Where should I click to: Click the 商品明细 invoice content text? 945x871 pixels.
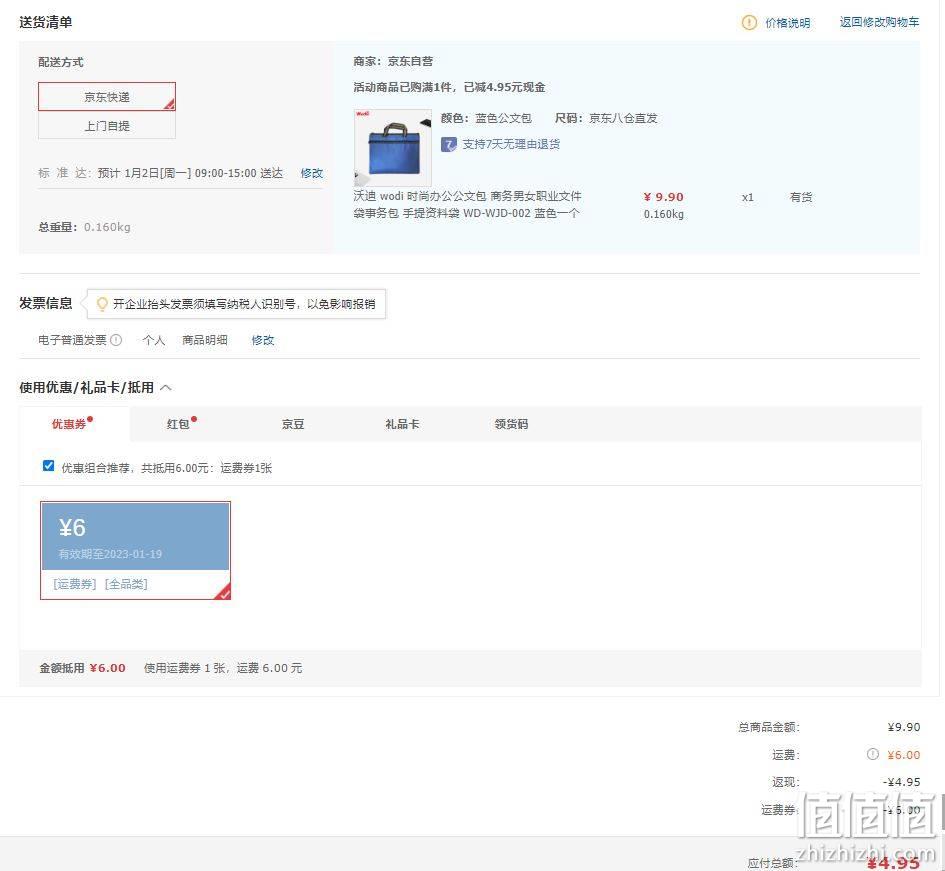tap(205, 340)
